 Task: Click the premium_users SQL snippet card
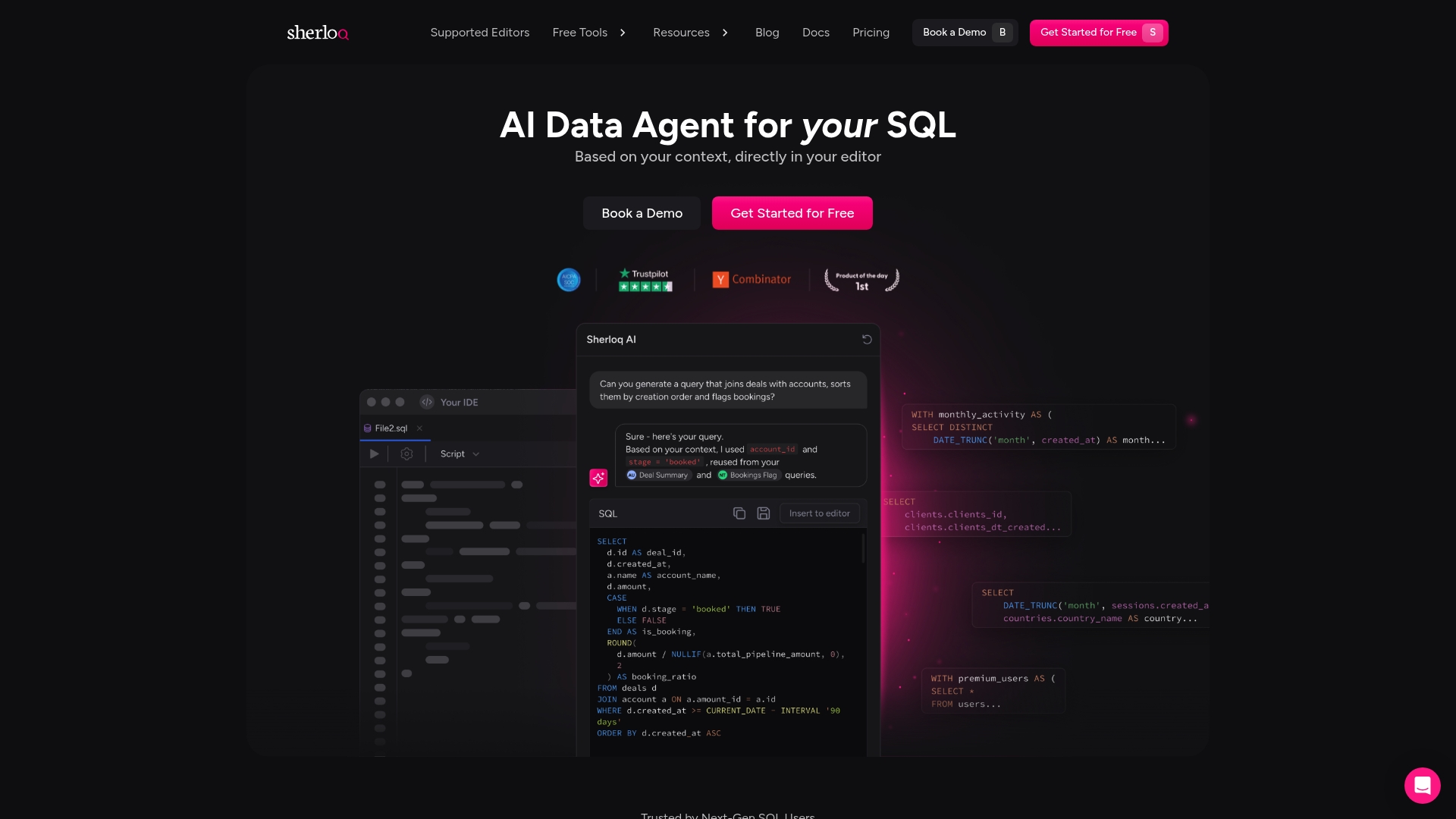(993, 691)
